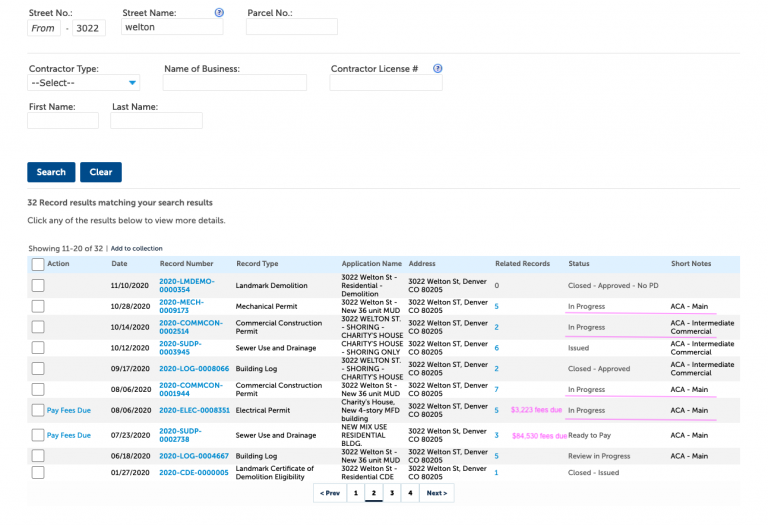Check row for 2020-MECH-0009173
768x525 pixels.
38,307
